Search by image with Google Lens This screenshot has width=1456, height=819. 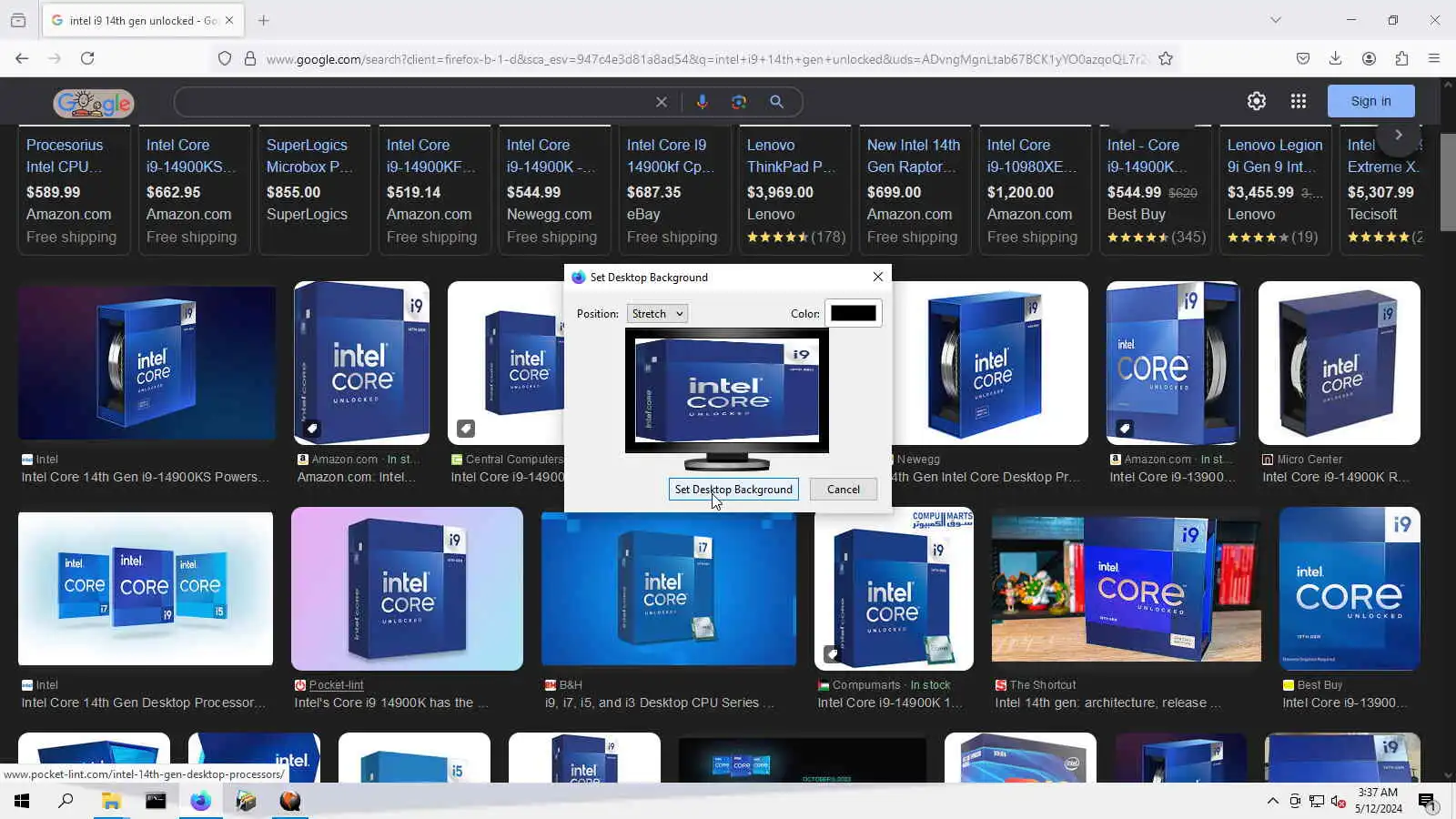coord(739,102)
